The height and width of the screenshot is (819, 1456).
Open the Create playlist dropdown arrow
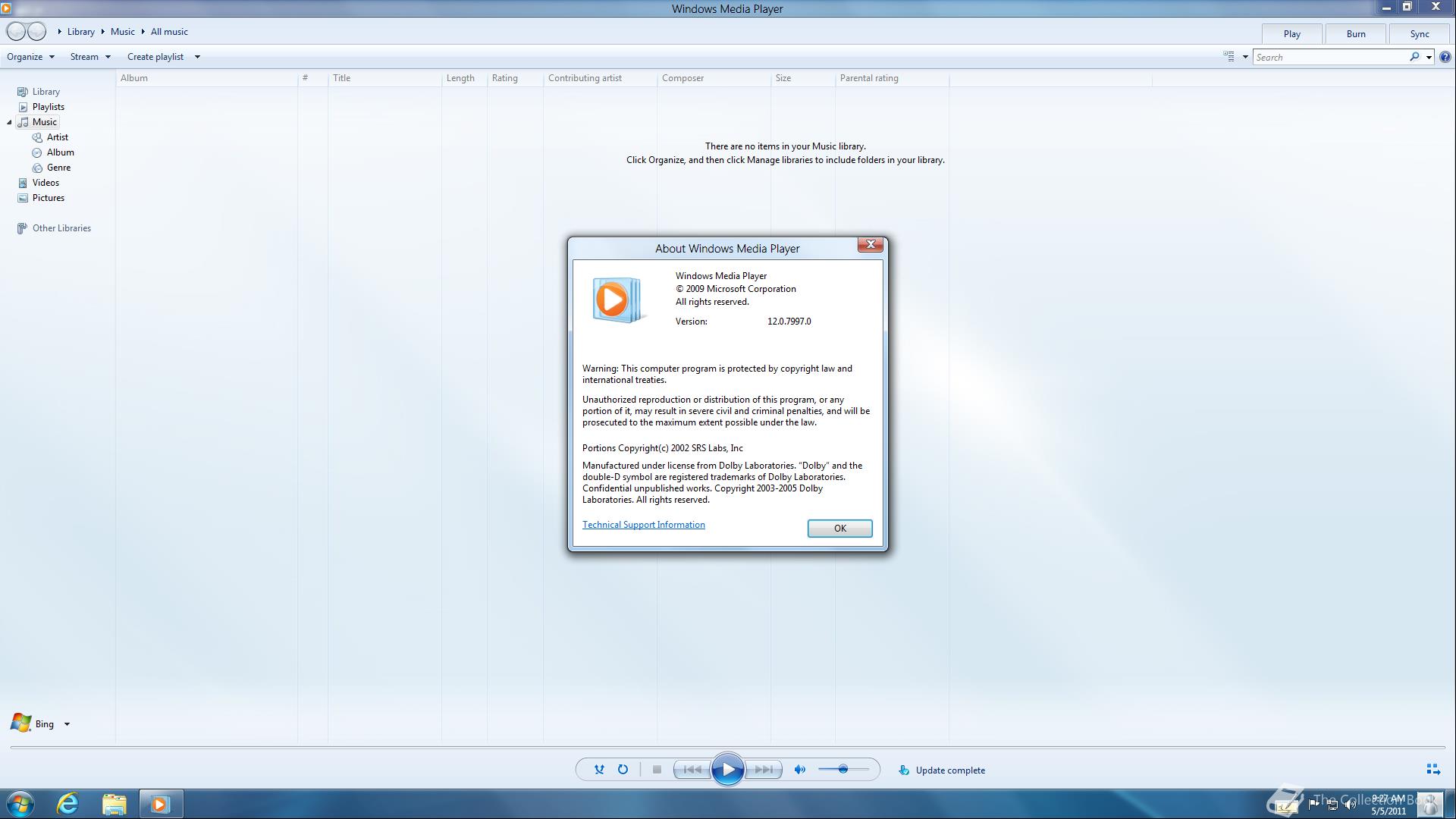tap(197, 57)
